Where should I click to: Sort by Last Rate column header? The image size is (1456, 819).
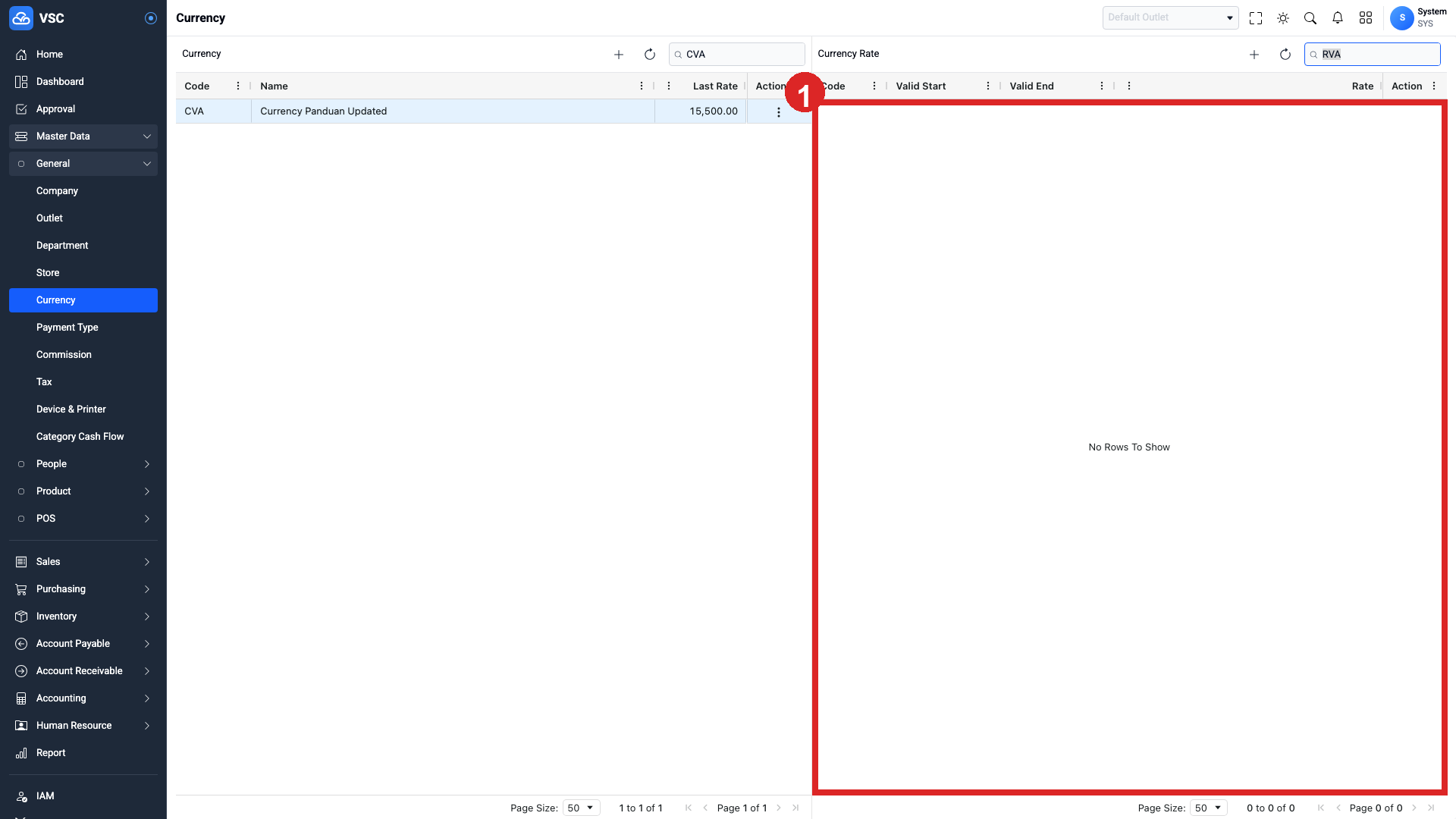pyautogui.click(x=715, y=86)
